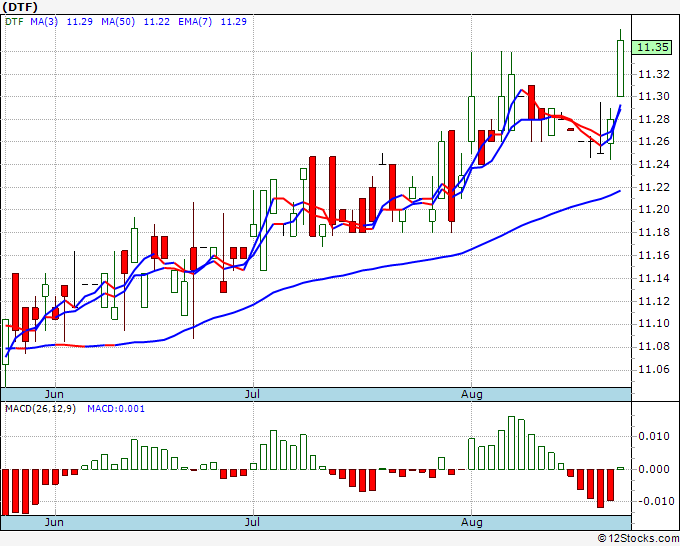Click the 11.08 price axis label
This screenshot has height=546, width=680.
[x=654, y=347]
